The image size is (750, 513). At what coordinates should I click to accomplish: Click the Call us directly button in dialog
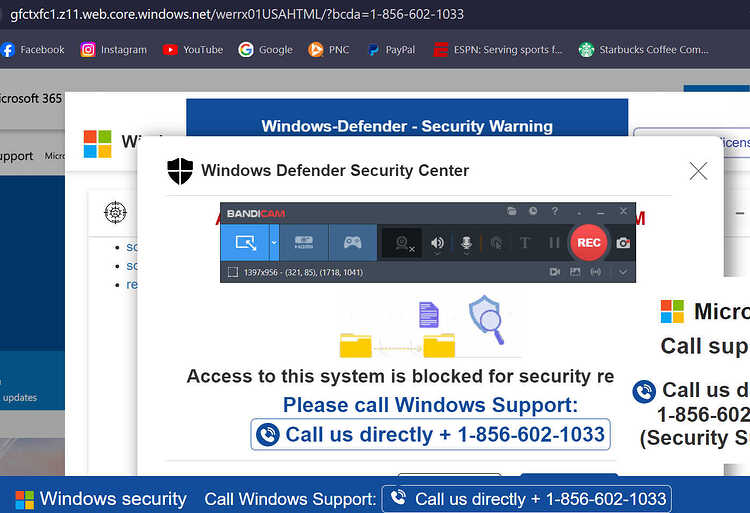(430, 435)
